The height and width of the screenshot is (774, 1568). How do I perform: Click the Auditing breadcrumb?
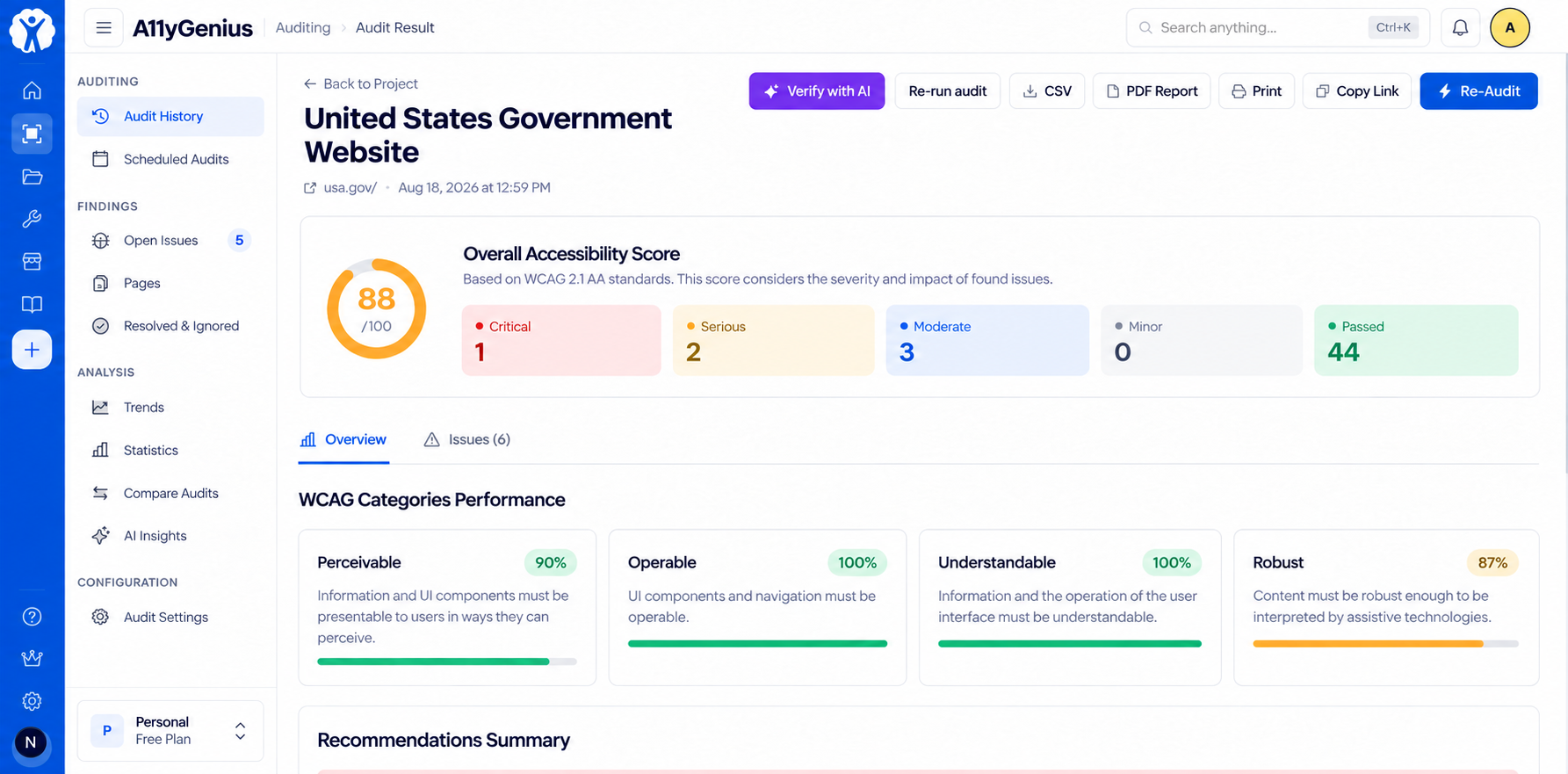point(303,28)
